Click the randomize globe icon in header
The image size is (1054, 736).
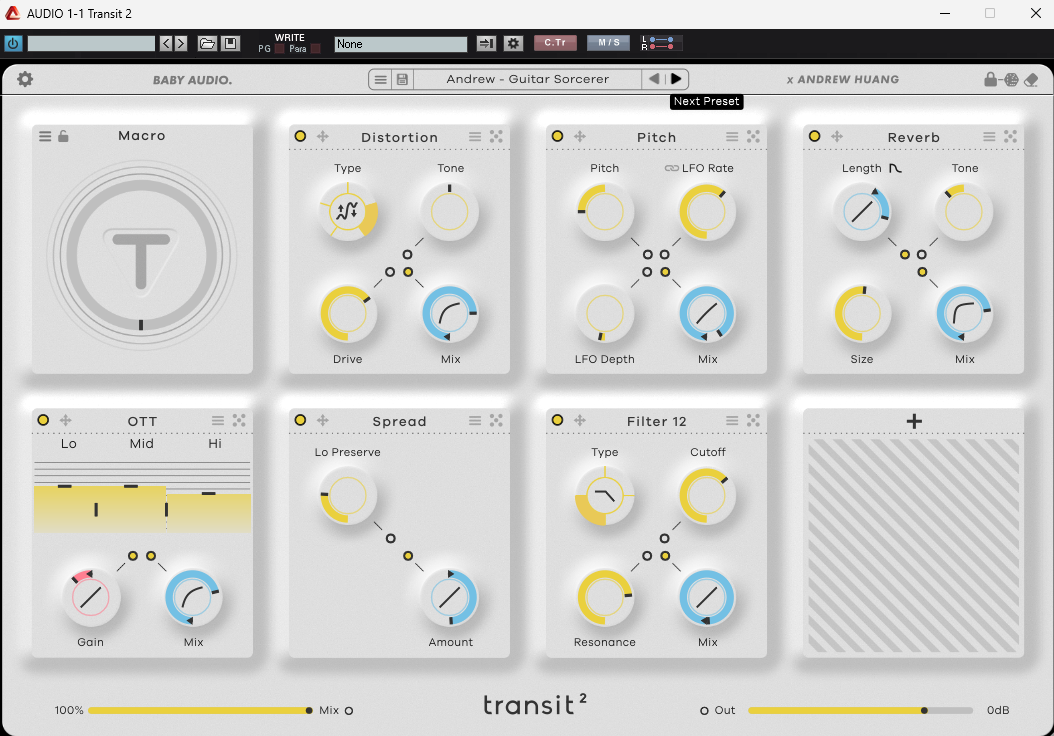(x=1011, y=79)
